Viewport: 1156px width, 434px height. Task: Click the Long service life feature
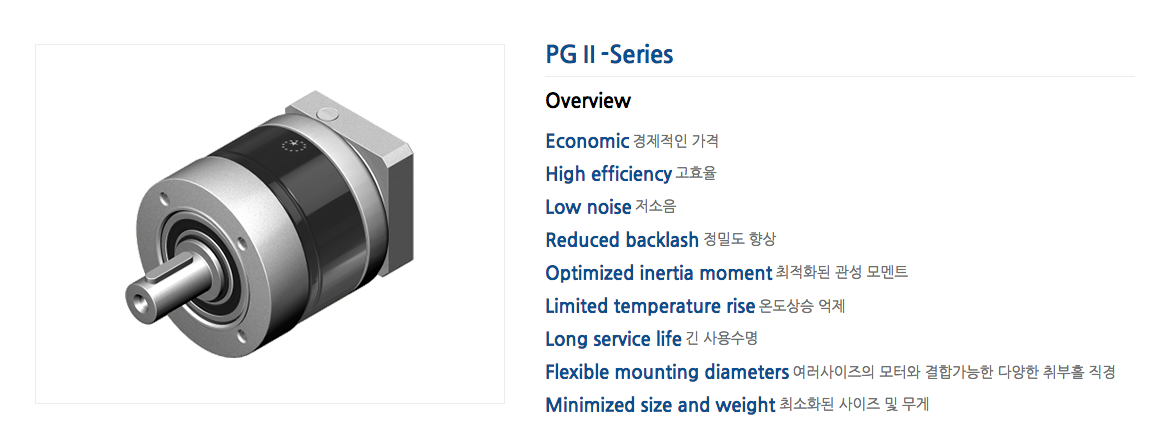pos(613,339)
